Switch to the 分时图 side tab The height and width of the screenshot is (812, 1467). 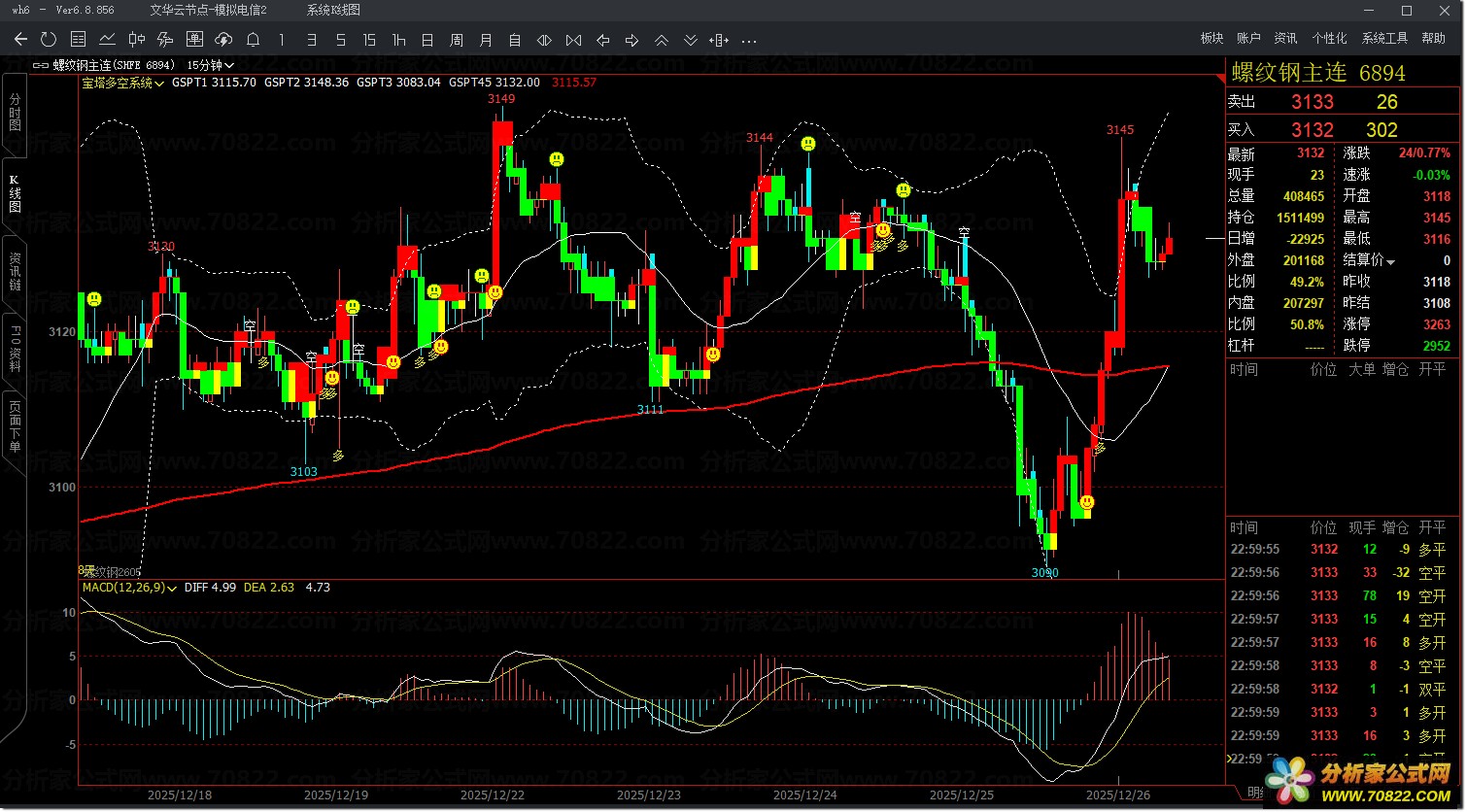(15, 113)
